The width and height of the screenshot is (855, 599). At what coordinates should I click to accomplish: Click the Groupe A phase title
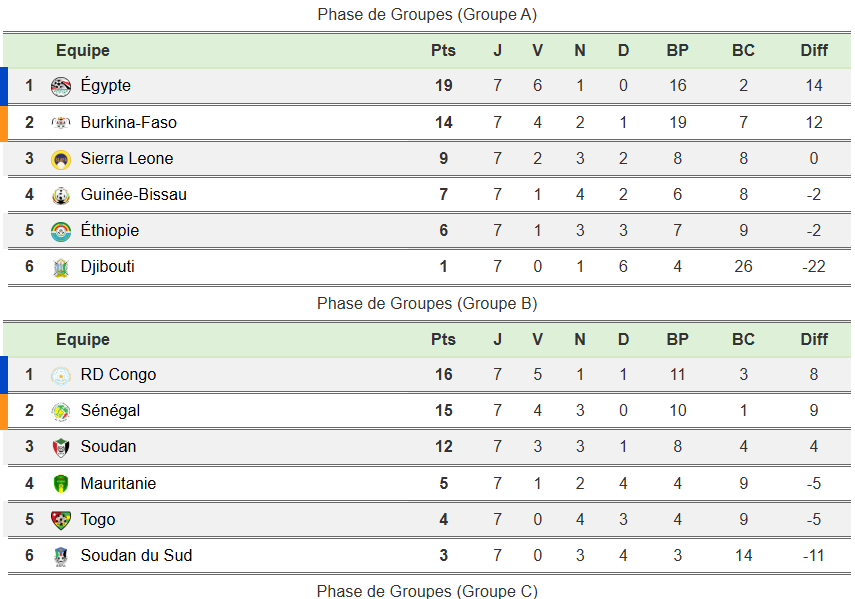(427, 14)
